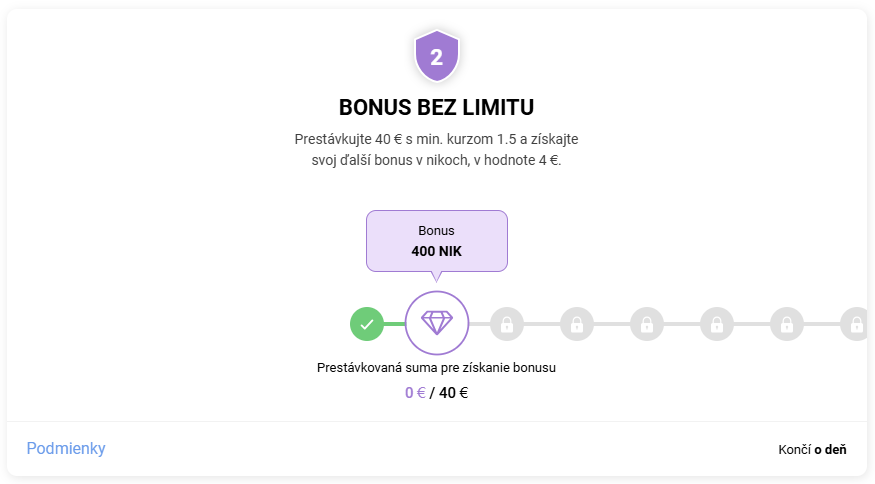Click the 0 € wagered amount
This screenshot has height=484, width=875.
415,393
